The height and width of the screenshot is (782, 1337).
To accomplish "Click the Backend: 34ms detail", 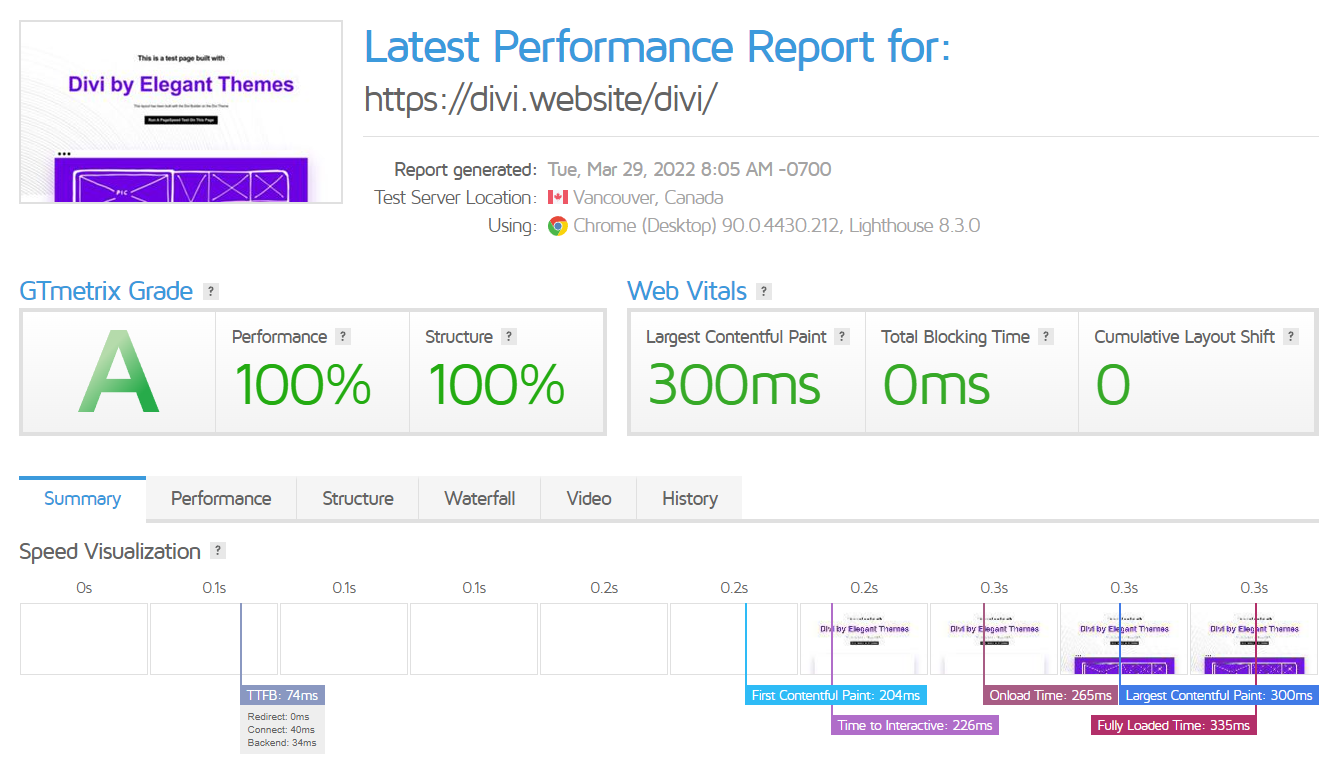I will [282, 743].
